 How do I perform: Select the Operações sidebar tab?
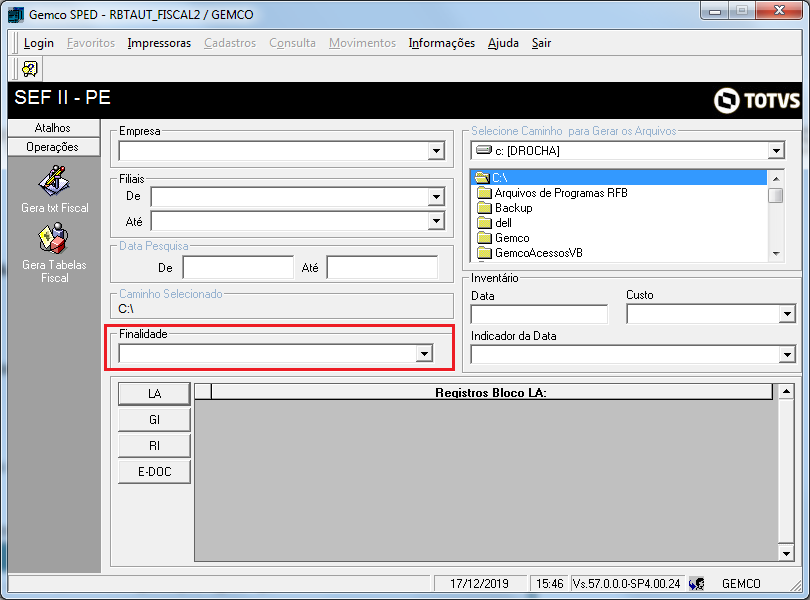[x=54, y=147]
